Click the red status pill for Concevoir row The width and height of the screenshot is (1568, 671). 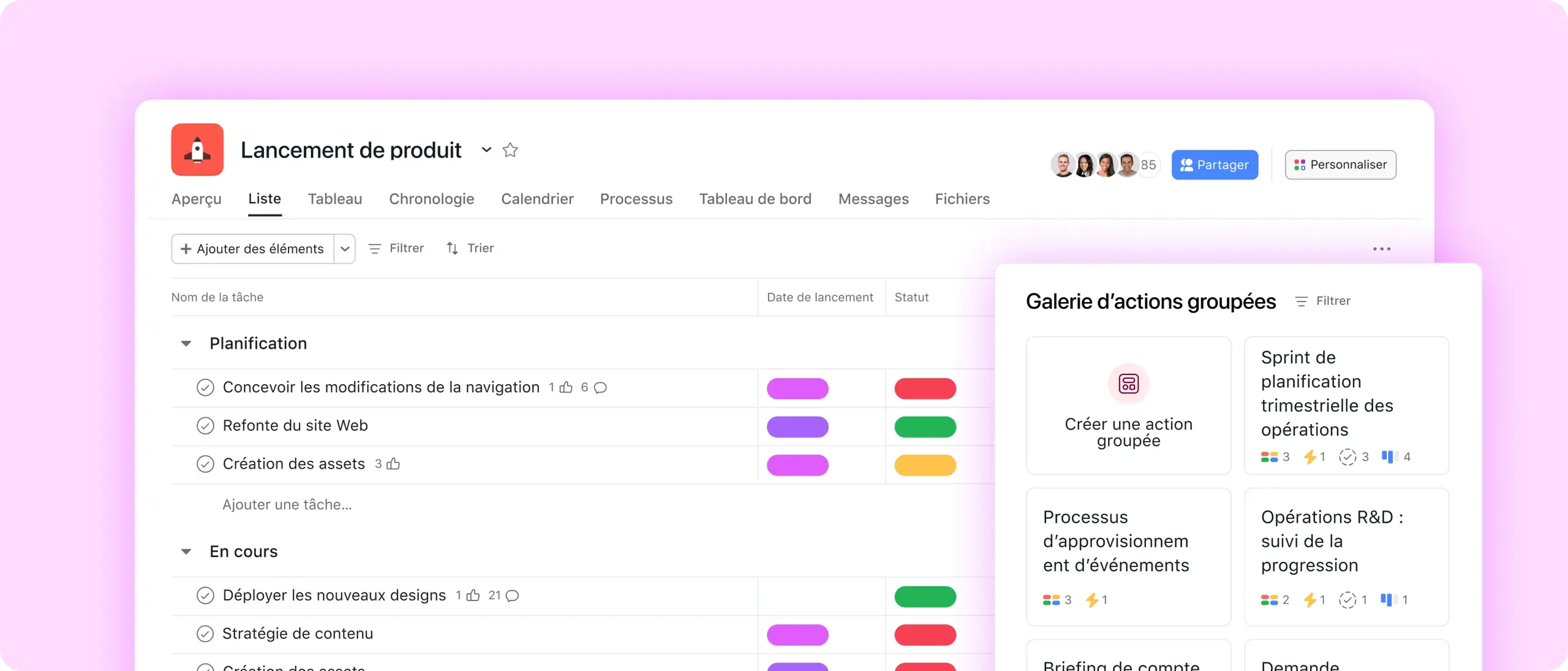[x=925, y=389]
